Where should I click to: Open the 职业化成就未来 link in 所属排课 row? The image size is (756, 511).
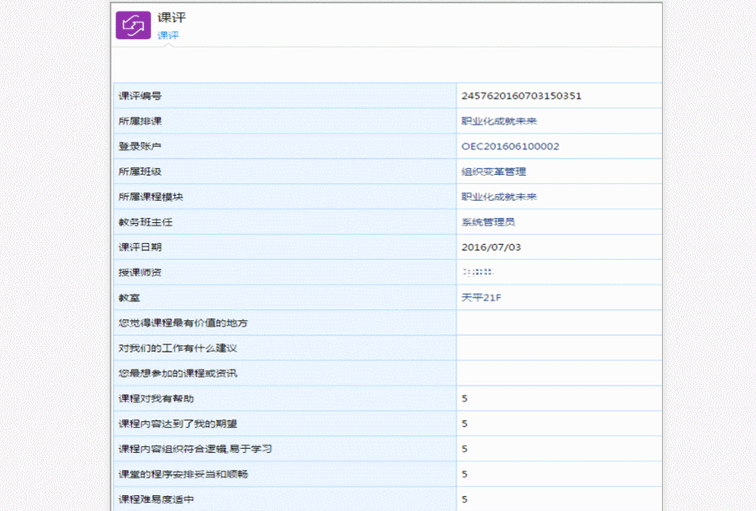click(499, 121)
